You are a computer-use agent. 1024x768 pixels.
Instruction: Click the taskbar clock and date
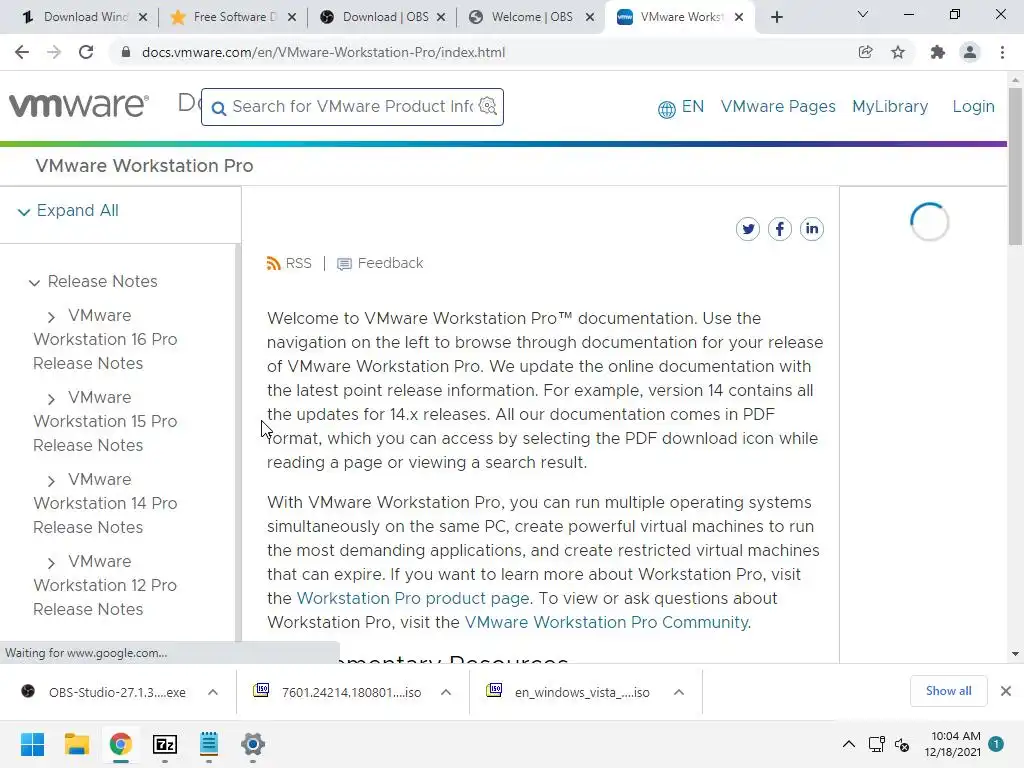click(x=953, y=744)
